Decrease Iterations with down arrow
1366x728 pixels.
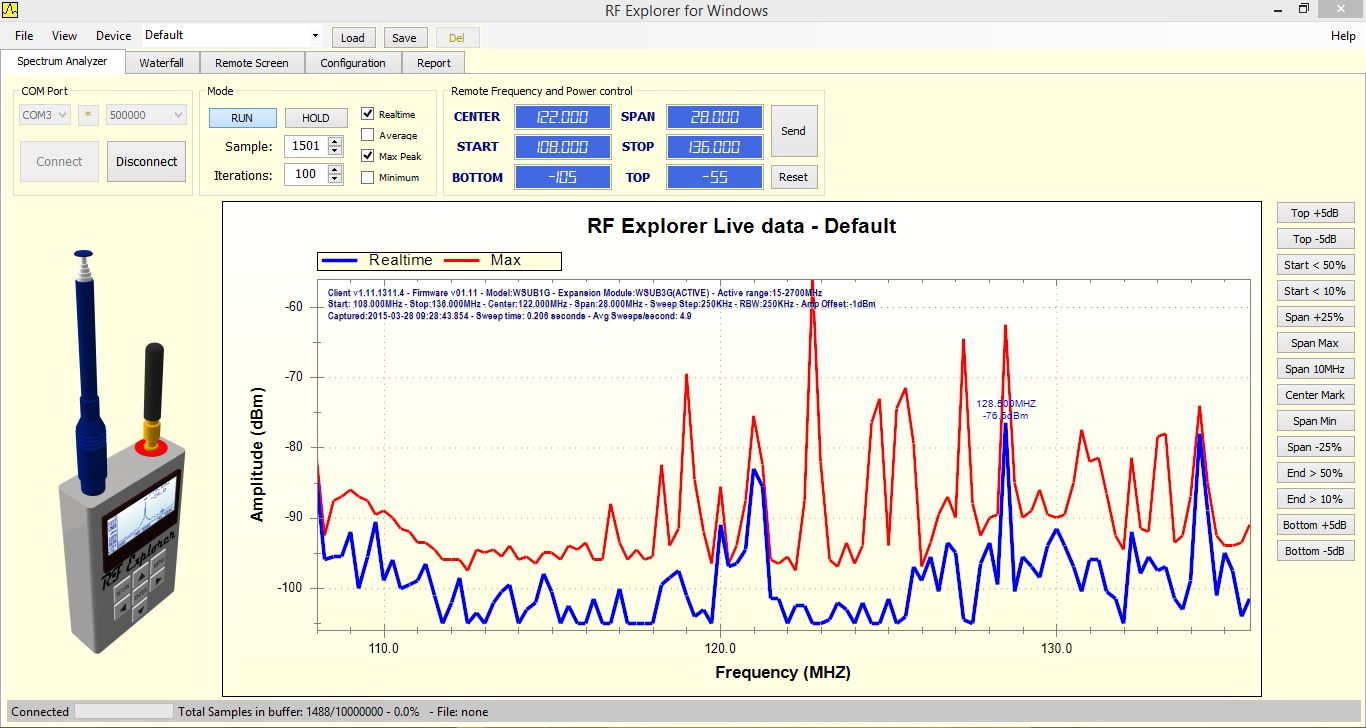coord(335,179)
